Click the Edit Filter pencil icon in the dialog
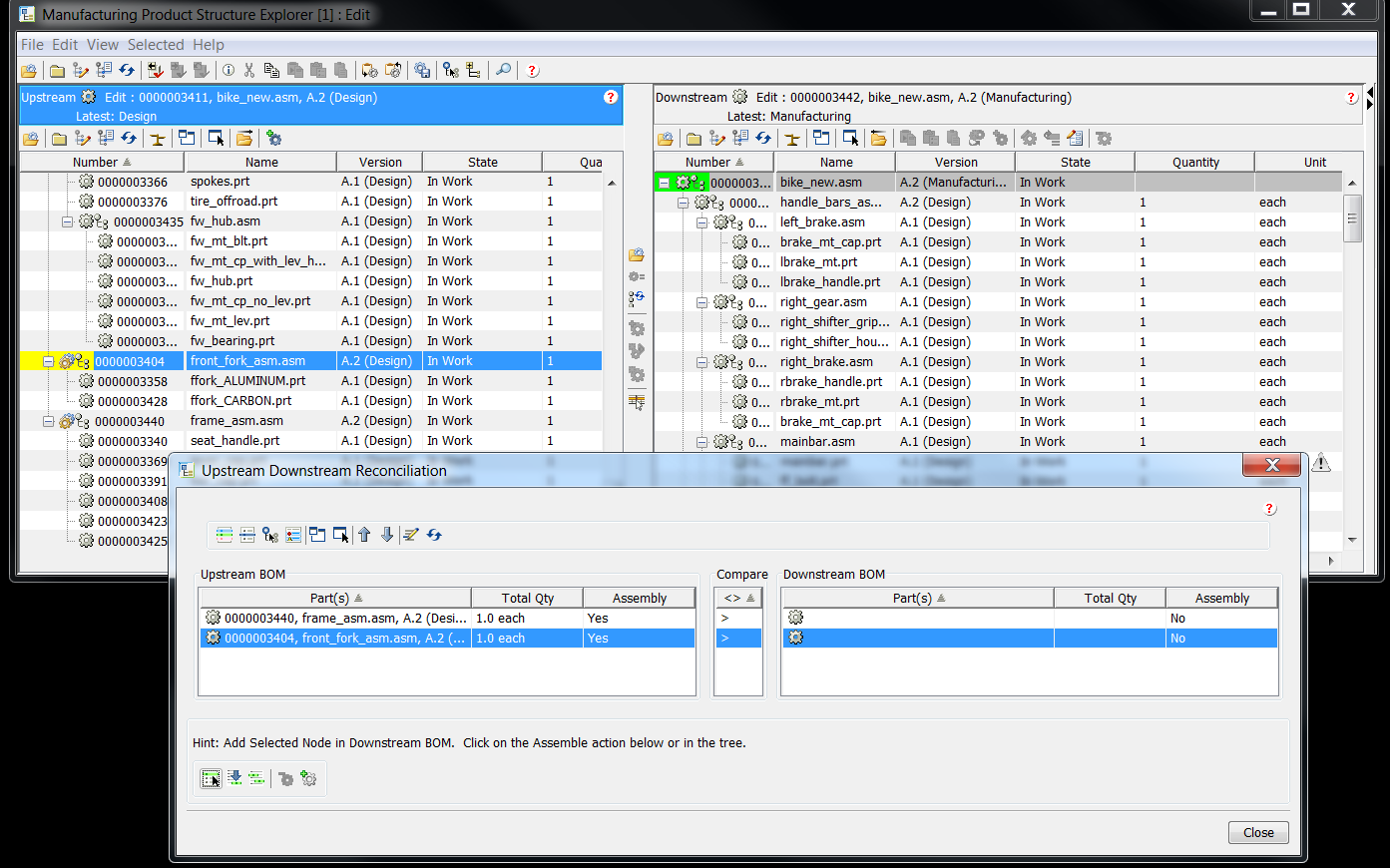The height and width of the screenshot is (868, 1390). 410,535
